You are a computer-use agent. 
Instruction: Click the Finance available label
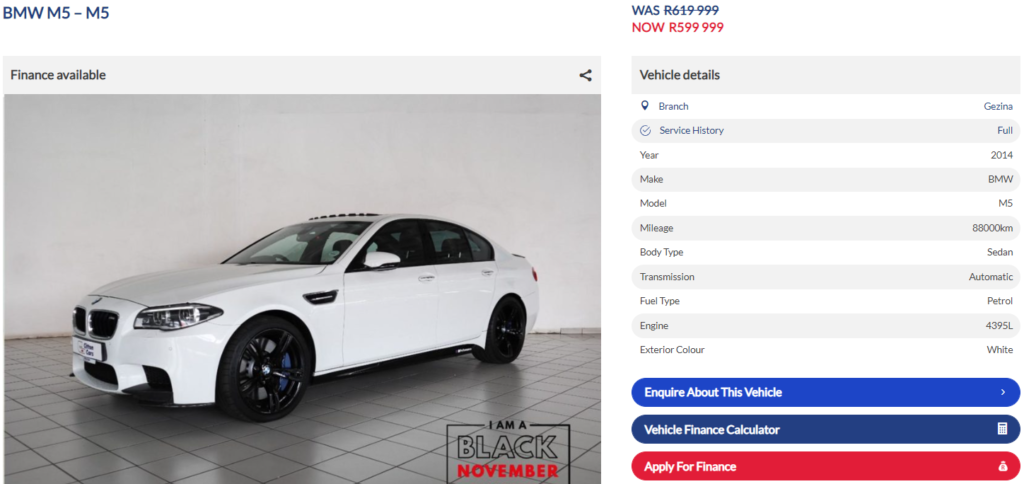coord(58,75)
